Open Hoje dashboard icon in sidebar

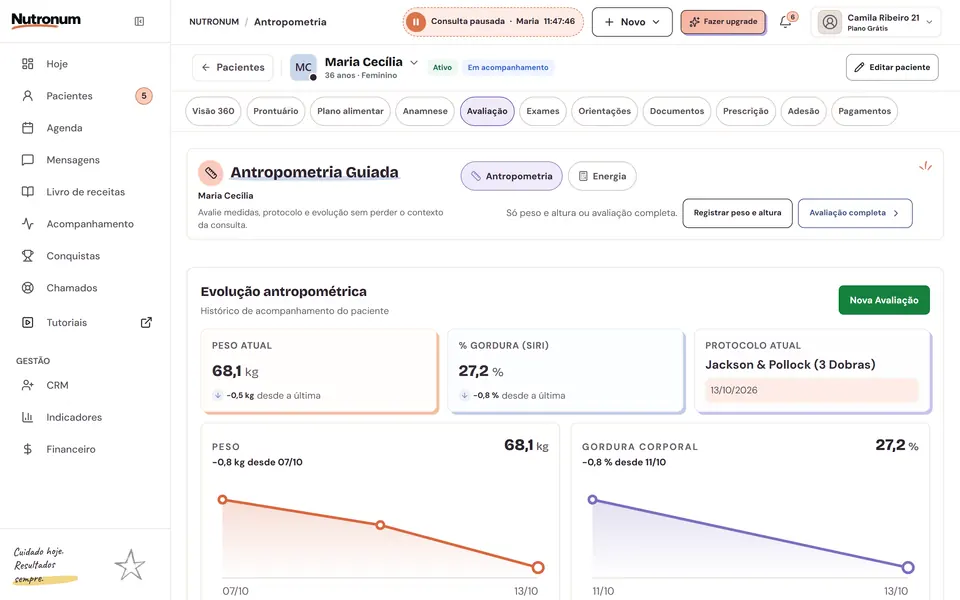[x=28, y=64]
